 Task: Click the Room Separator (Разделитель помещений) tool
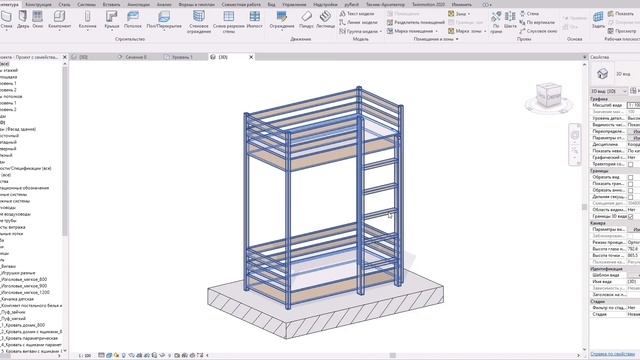(416, 22)
